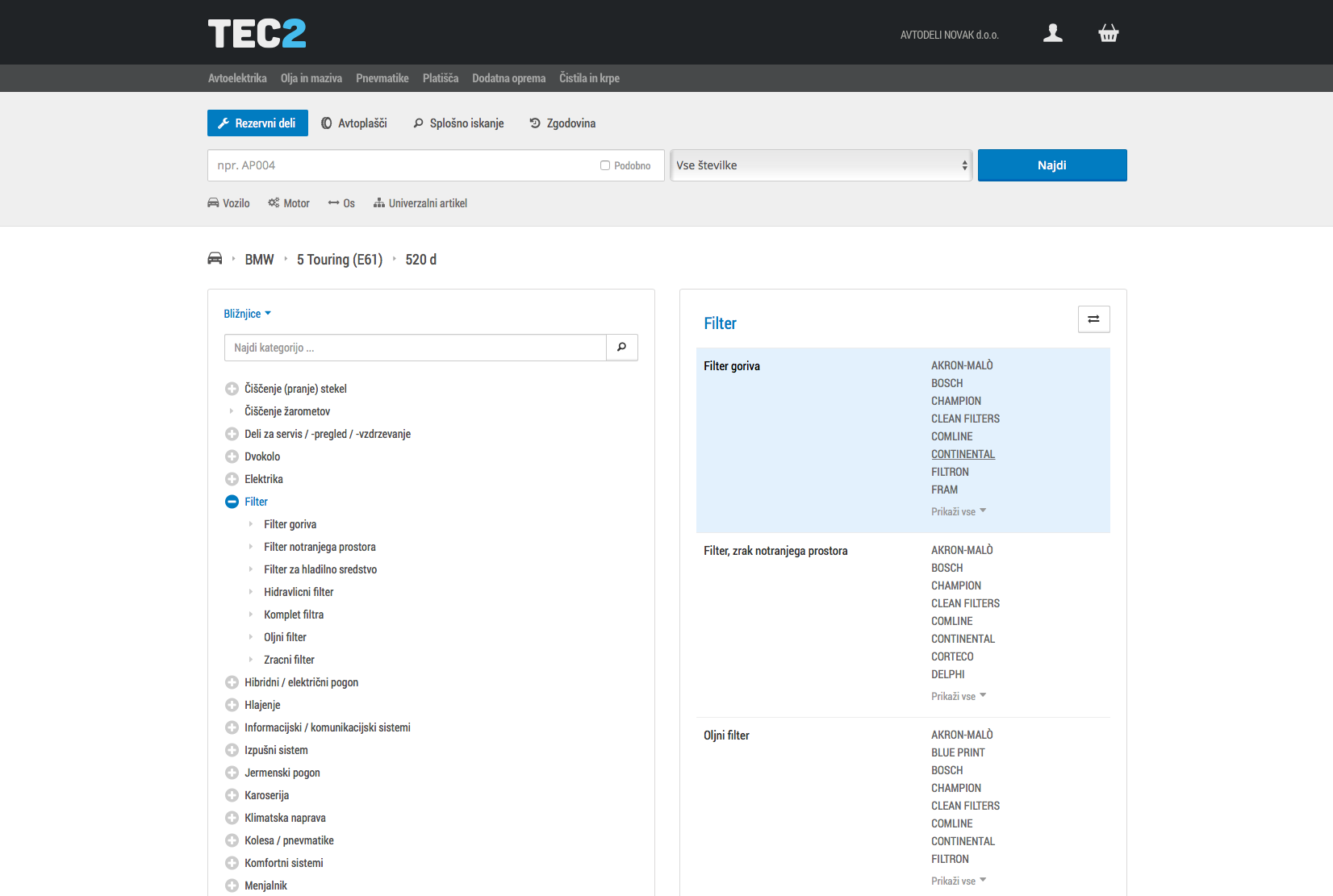Expand Kolesa / pnevmatike plus icon
The image size is (1333, 896).
[232, 840]
